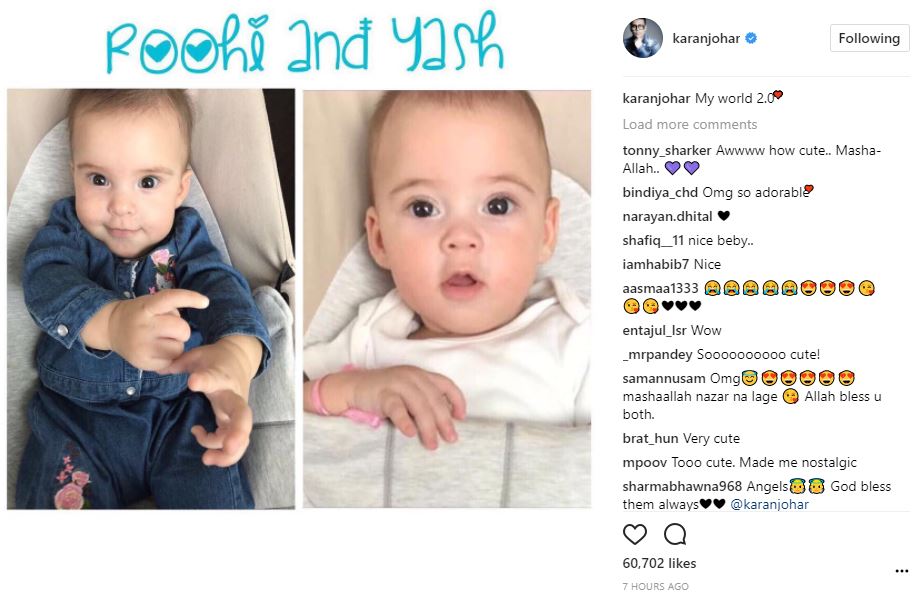This screenshot has height=595, width=913.
Task: Visit mpoov's profile
Action: click(x=645, y=462)
